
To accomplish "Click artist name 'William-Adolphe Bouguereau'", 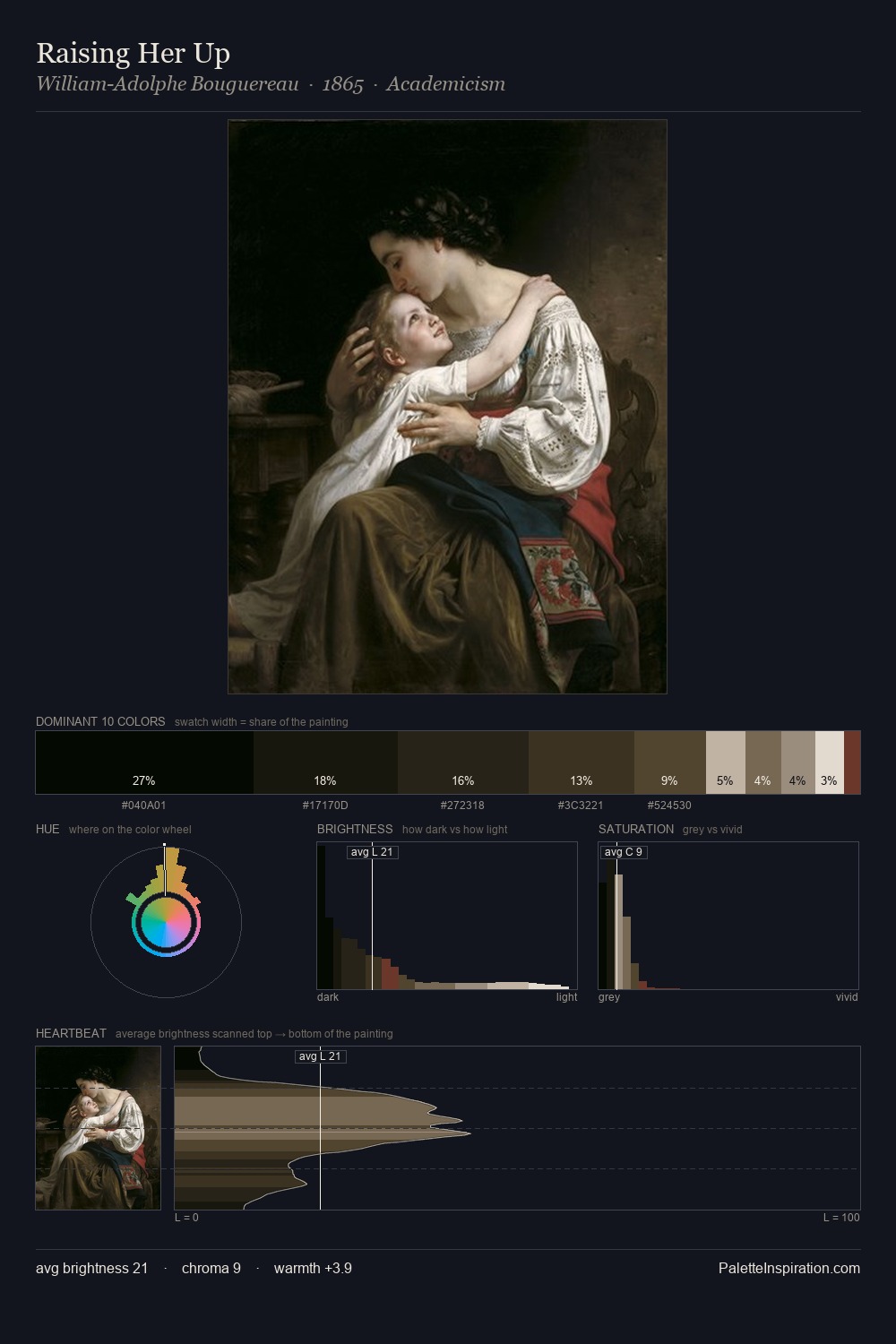I will [168, 84].
